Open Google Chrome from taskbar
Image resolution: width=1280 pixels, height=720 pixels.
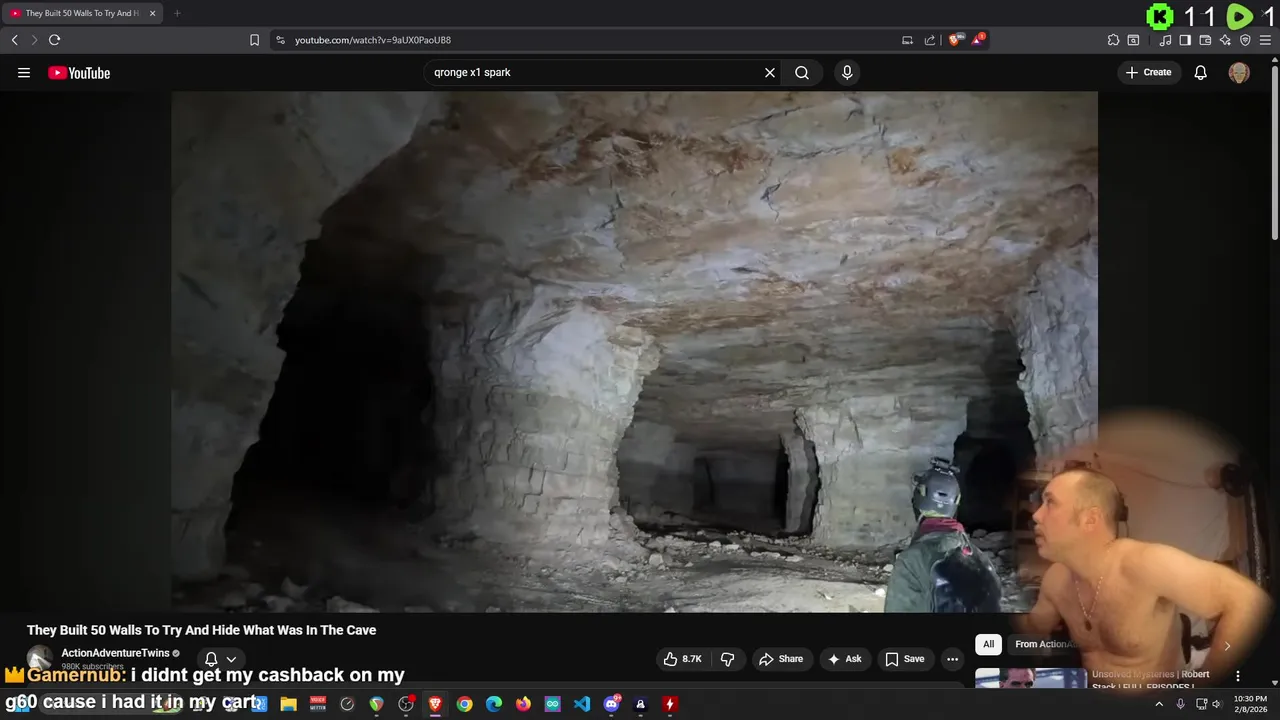point(464,704)
